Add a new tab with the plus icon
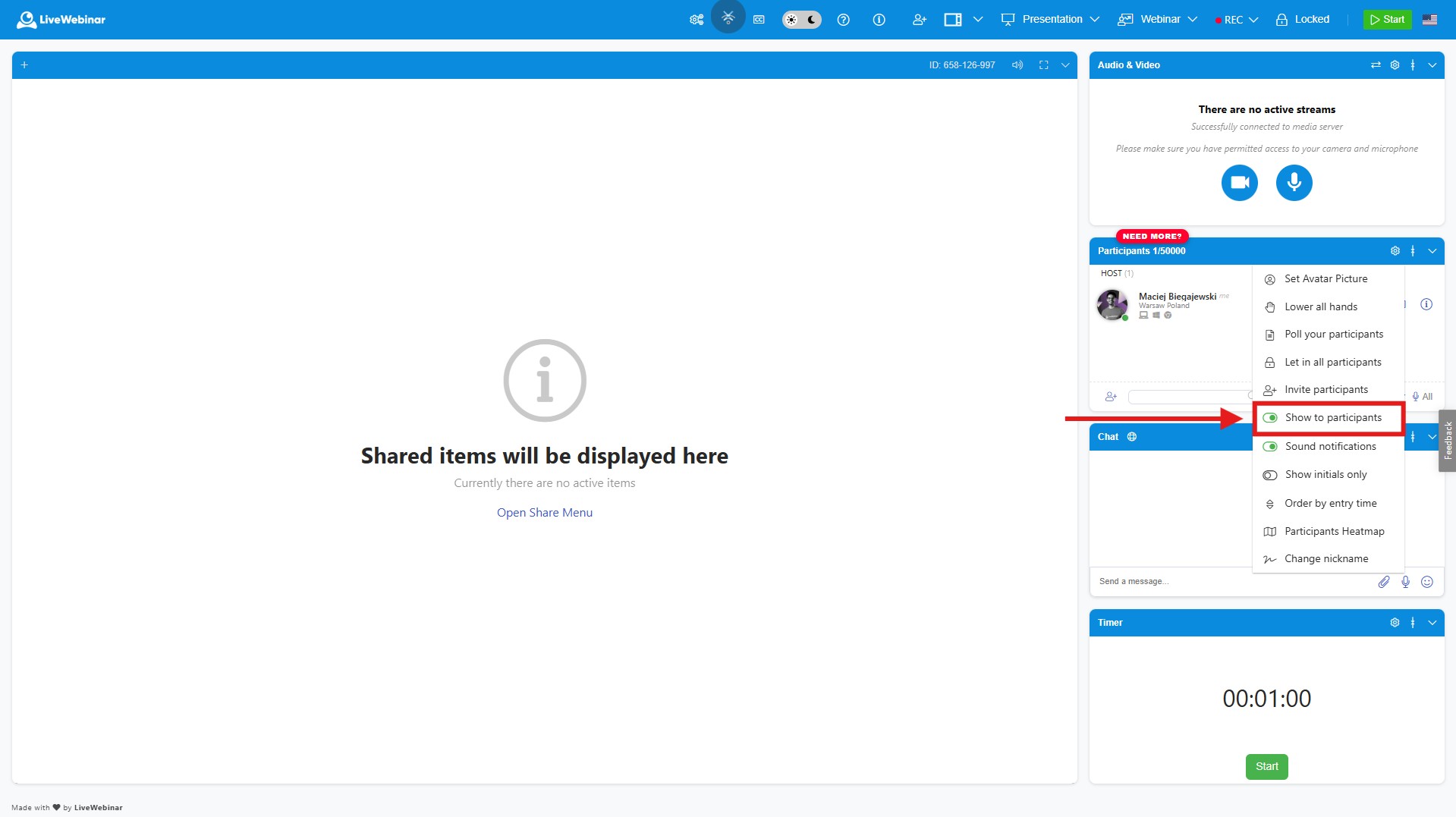The image size is (1456, 817). [24, 65]
